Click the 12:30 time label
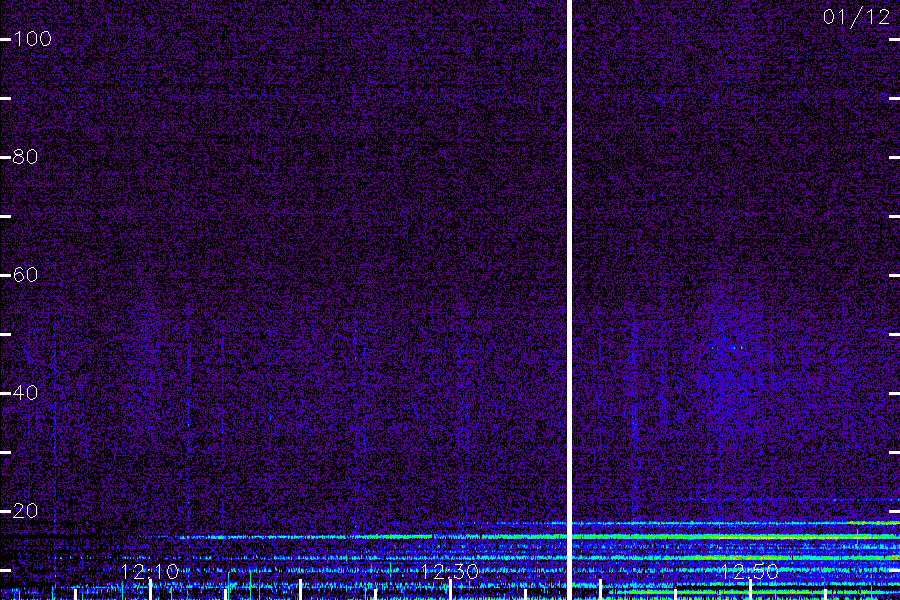The image size is (900, 600). (449, 571)
